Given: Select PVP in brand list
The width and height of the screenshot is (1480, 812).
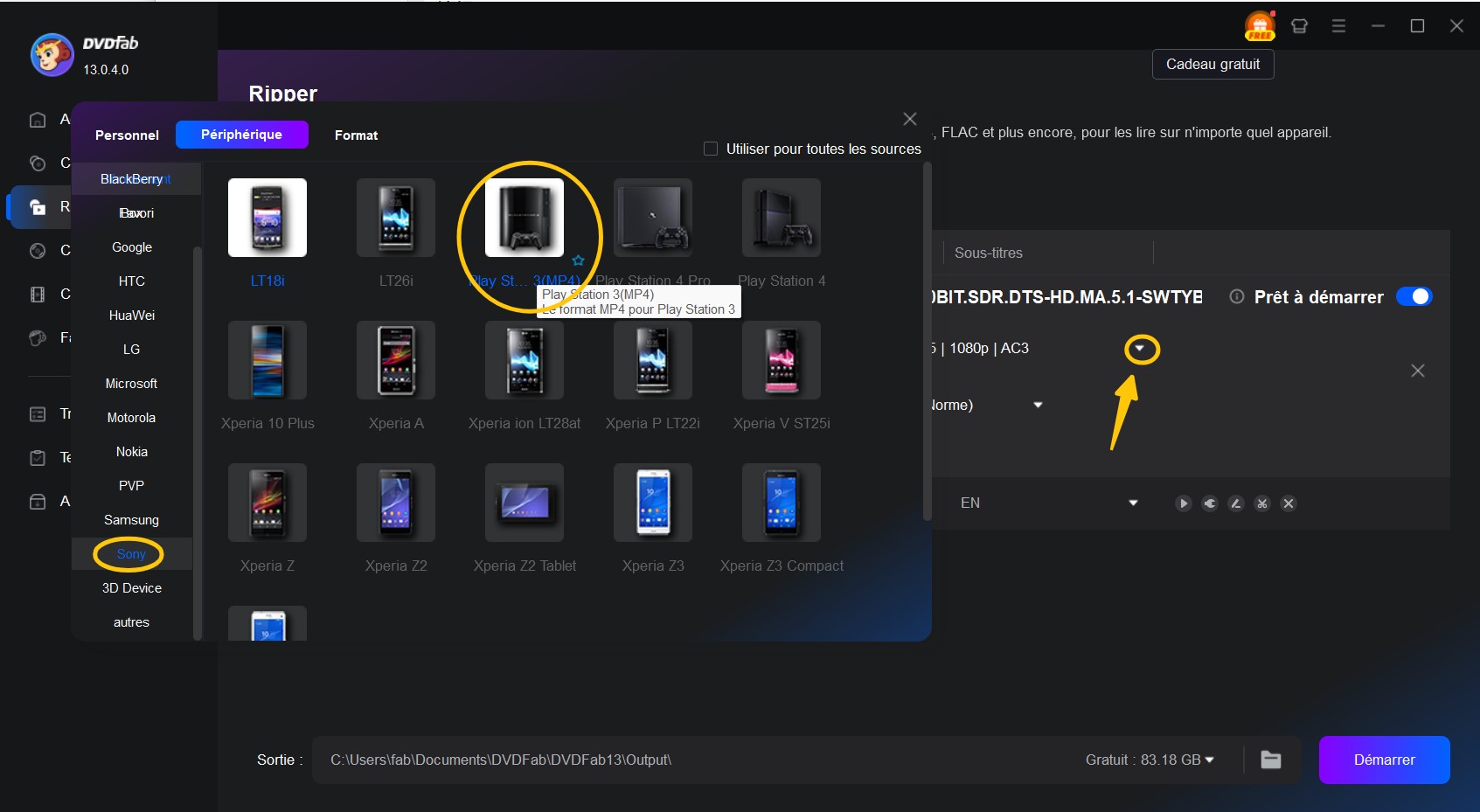Looking at the screenshot, I should (132, 486).
